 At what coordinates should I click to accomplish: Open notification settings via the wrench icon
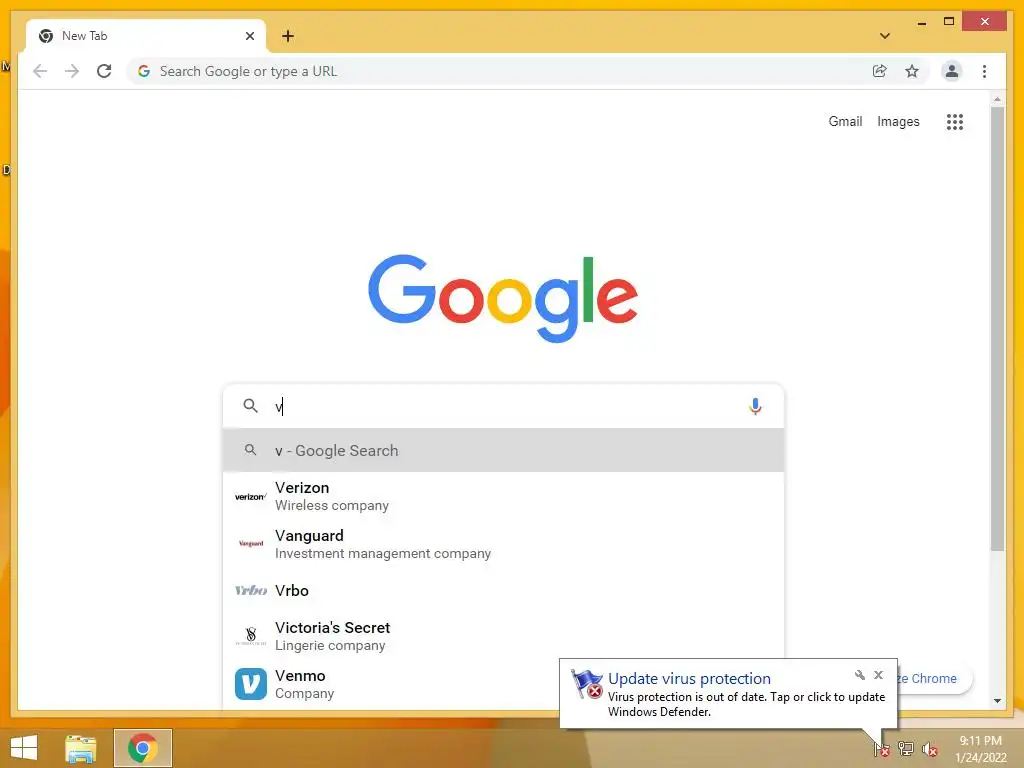[859, 675]
